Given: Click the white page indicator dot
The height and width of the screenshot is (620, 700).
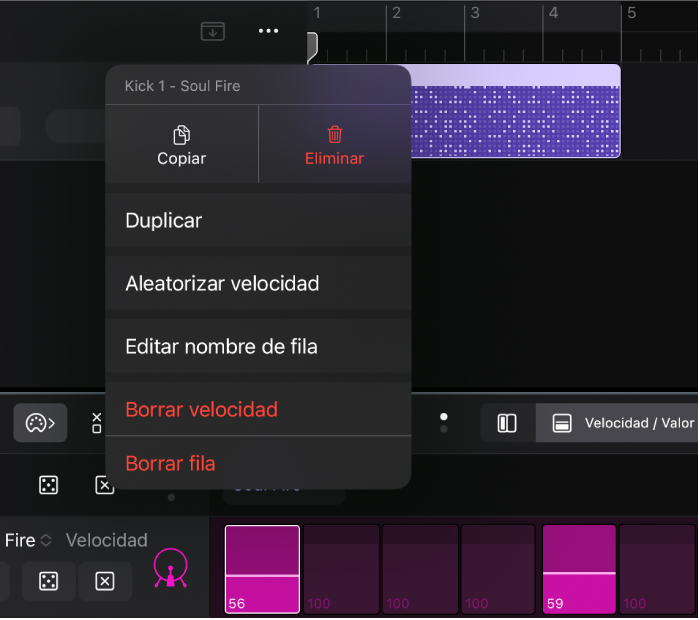Looking at the screenshot, I should coord(445,418).
